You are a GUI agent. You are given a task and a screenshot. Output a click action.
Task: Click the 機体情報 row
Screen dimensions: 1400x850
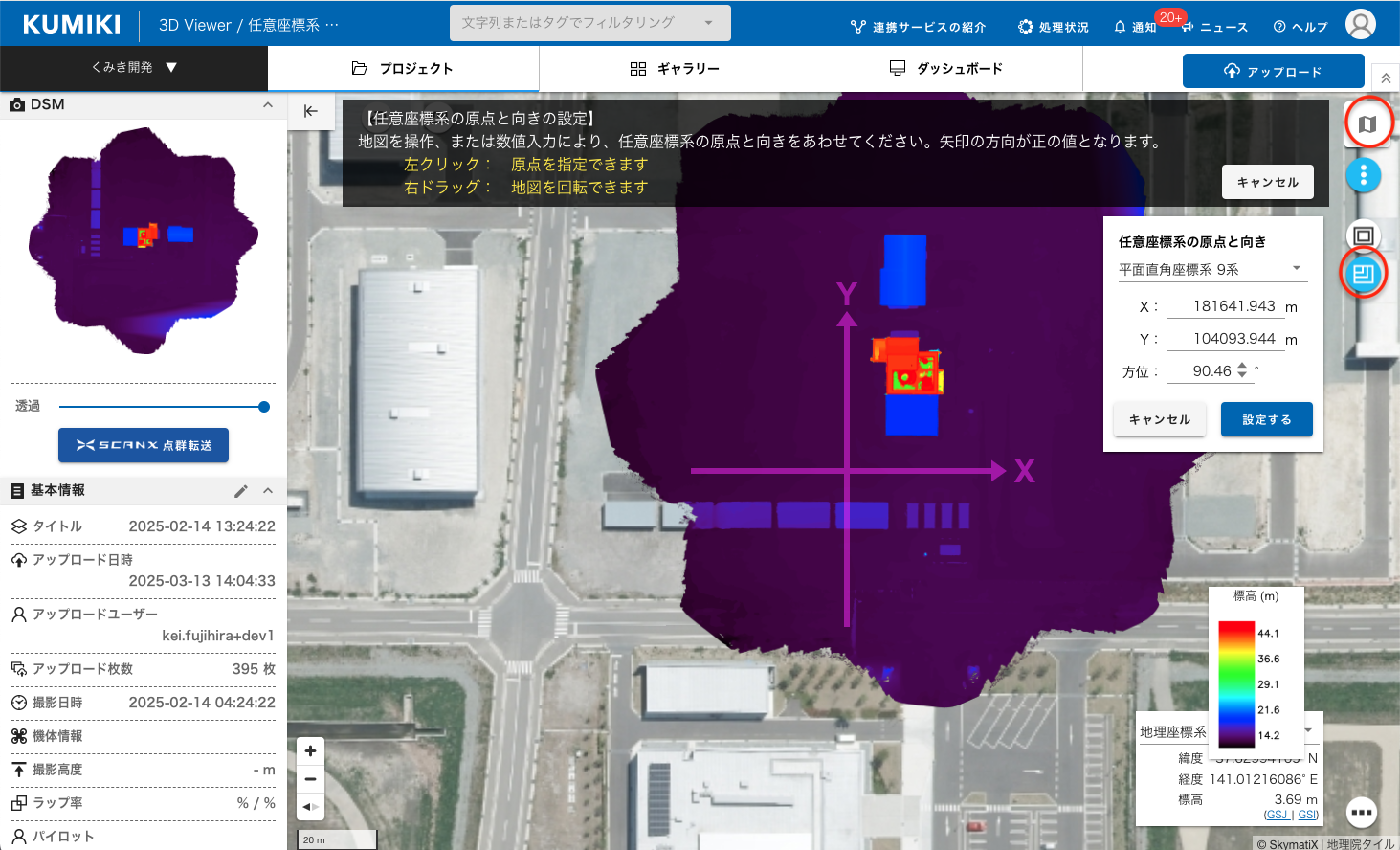[x=144, y=736]
